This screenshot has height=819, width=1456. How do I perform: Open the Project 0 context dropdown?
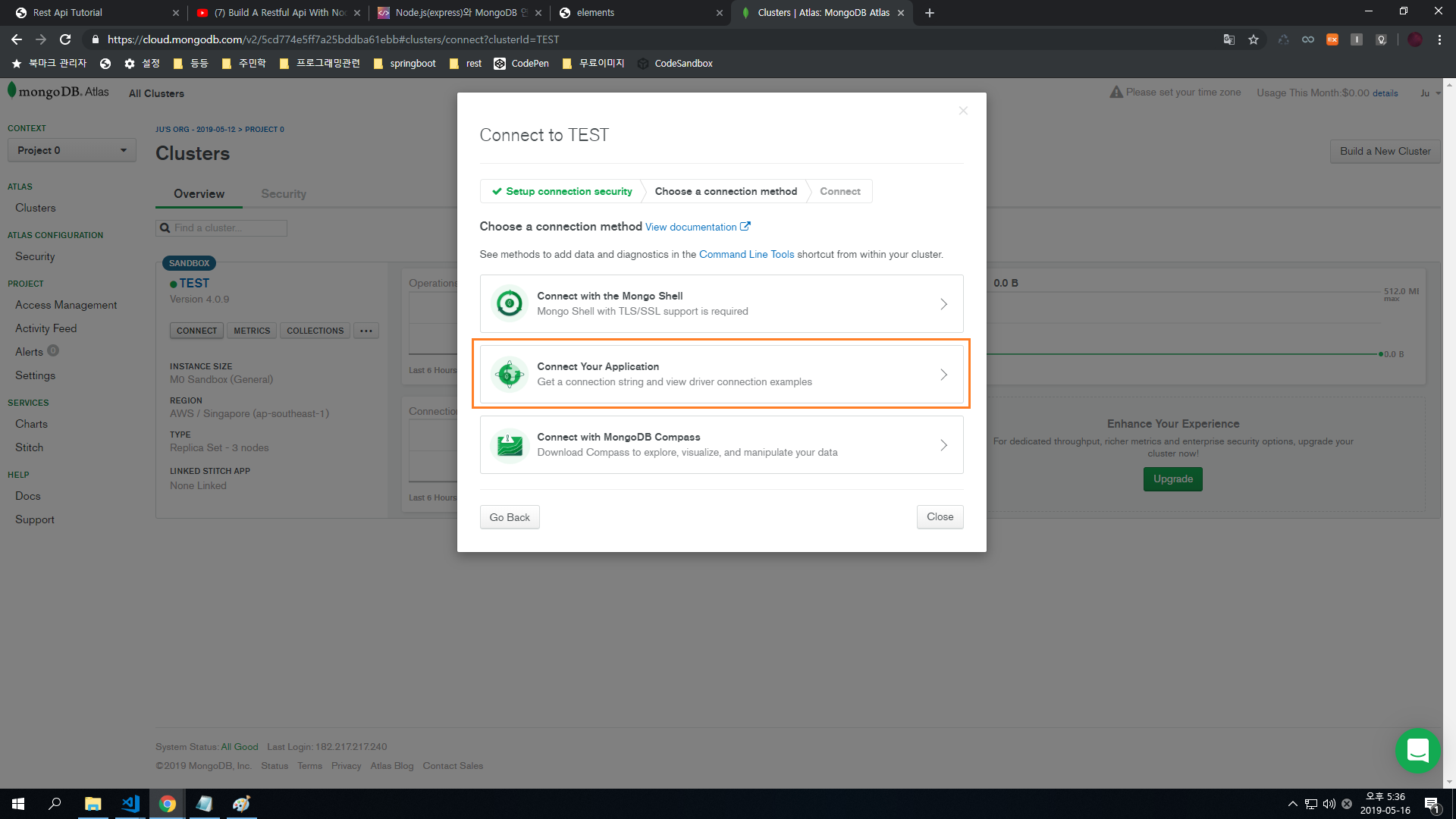coord(71,150)
